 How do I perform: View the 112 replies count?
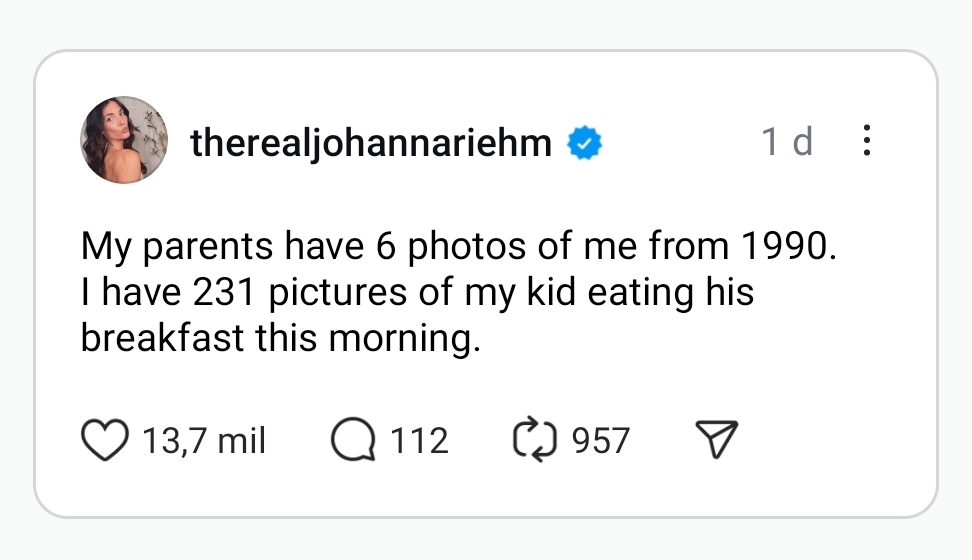click(419, 440)
